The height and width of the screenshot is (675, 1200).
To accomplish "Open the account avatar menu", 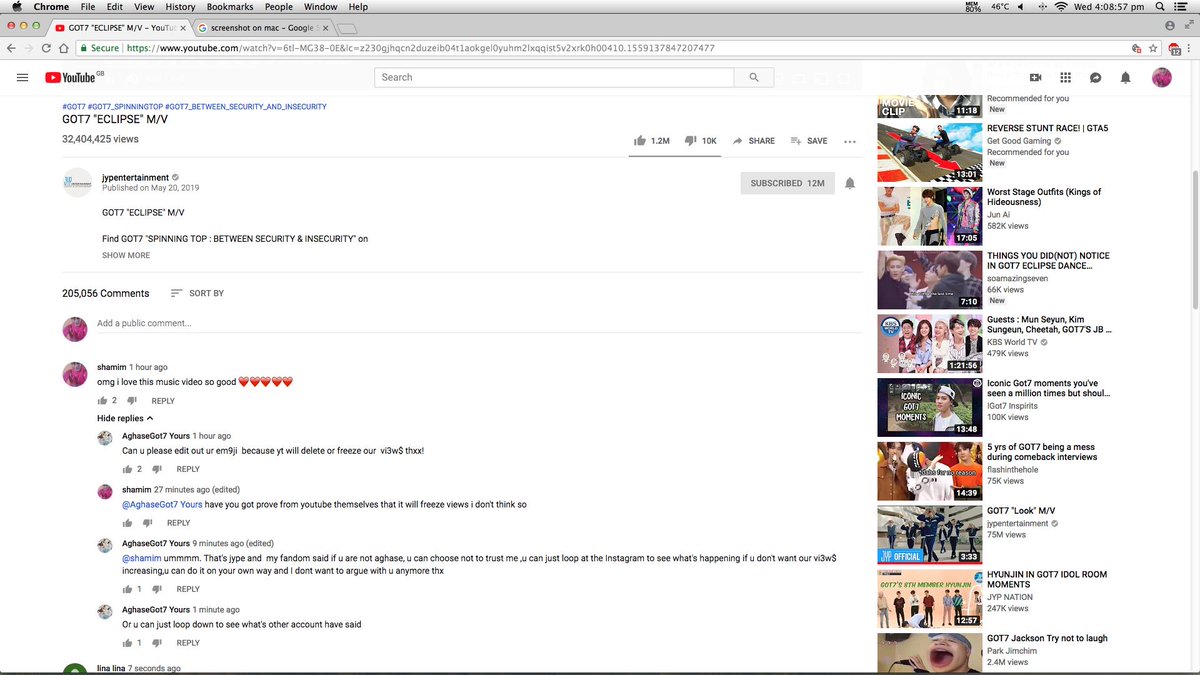I will (1162, 77).
